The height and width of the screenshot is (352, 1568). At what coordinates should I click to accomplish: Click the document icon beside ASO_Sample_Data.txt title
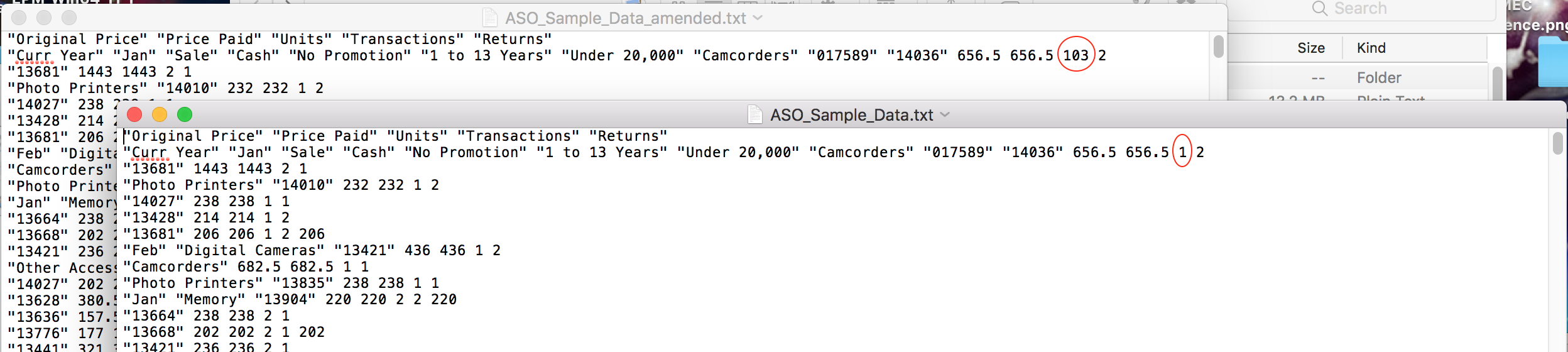click(x=755, y=114)
